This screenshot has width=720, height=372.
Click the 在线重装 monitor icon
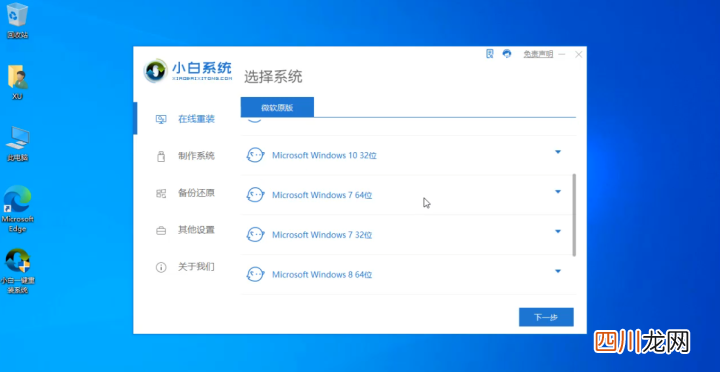161,119
